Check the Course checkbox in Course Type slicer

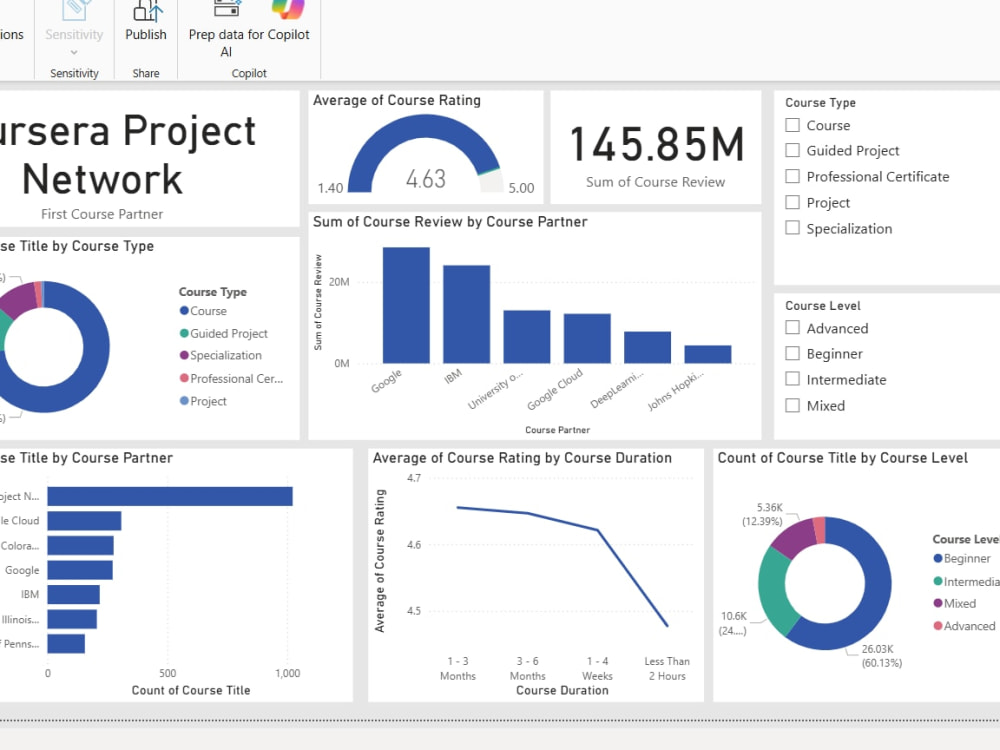790,124
